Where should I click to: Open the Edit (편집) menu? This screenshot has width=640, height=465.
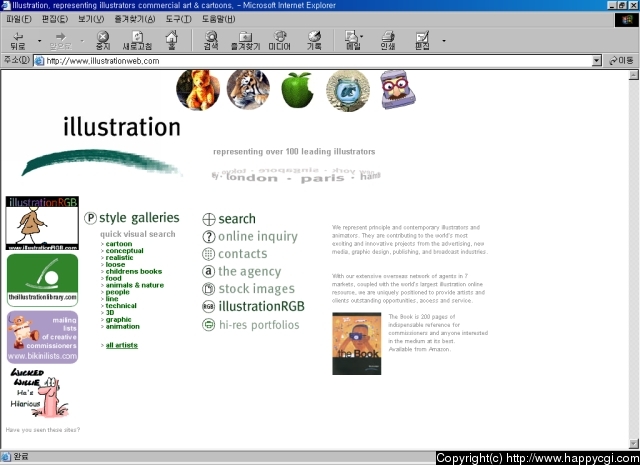[x=55, y=19]
